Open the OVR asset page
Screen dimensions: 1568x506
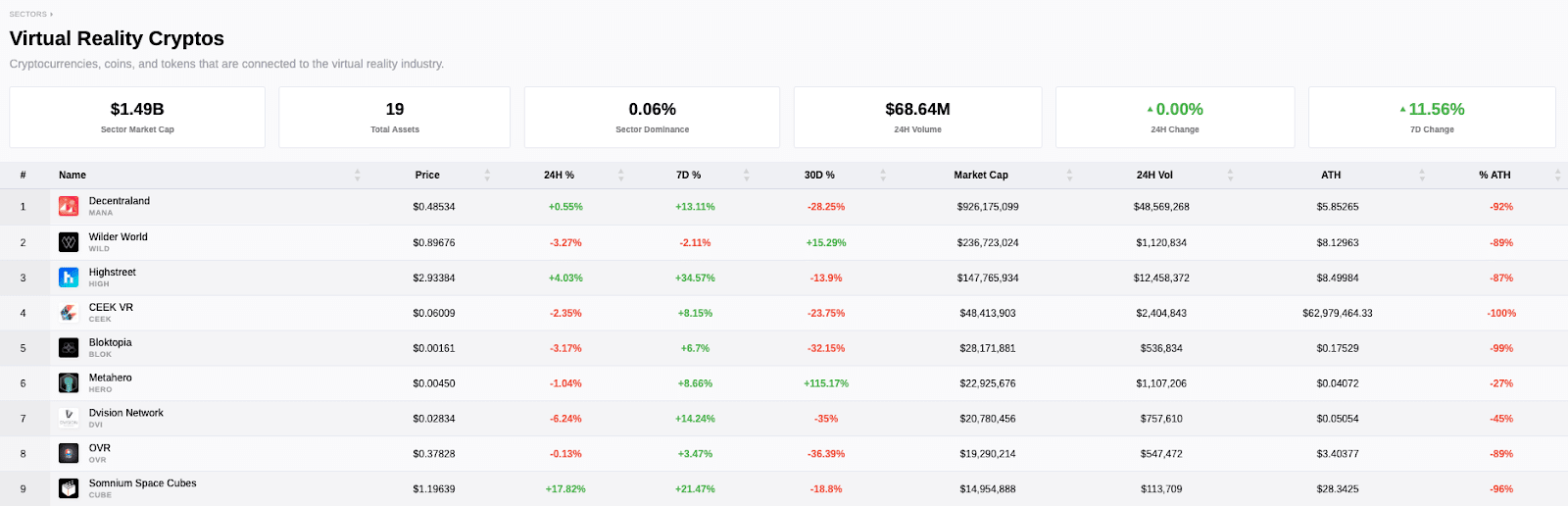click(x=100, y=448)
